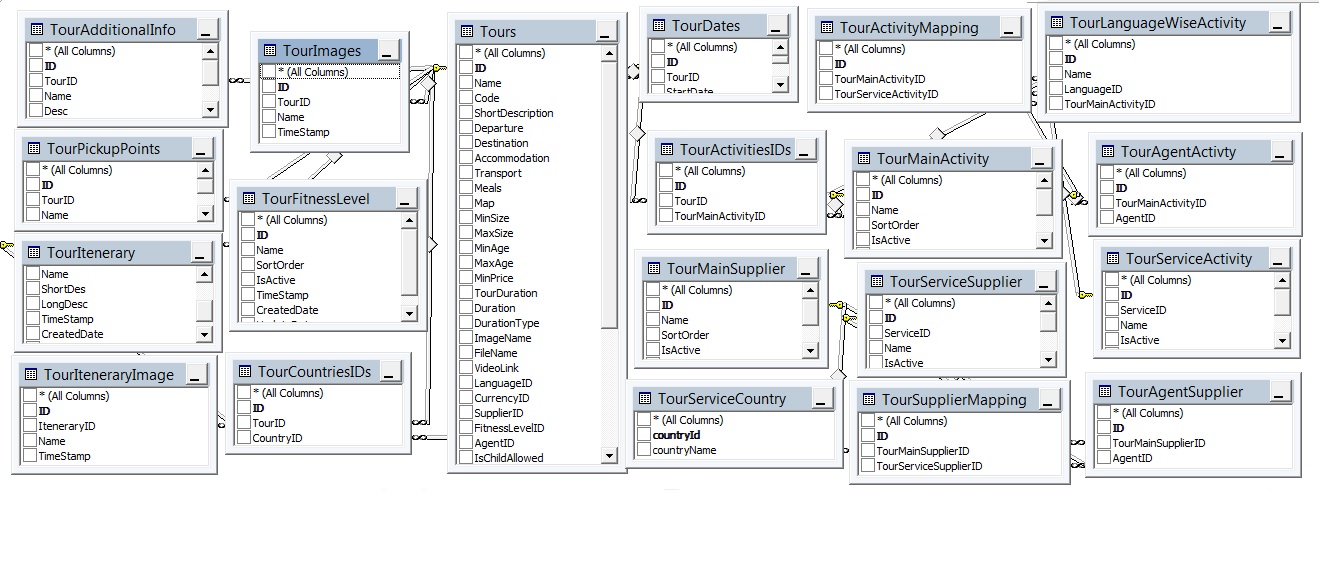This screenshot has width=1320, height=574.
Task: Click scroll-down arrow in the TourFitnessLevel table
Action: pyautogui.click(x=409, y=313)
